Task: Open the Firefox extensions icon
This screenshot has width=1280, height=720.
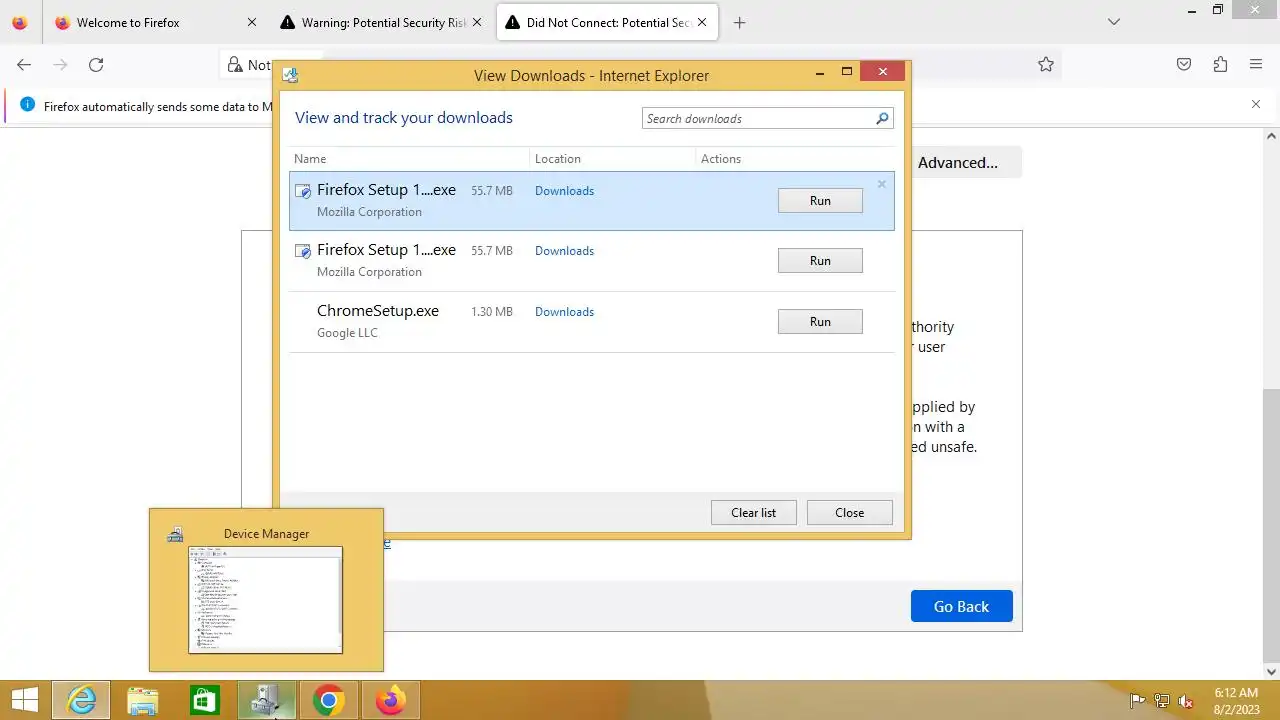Action: [x=1220, y=64]
